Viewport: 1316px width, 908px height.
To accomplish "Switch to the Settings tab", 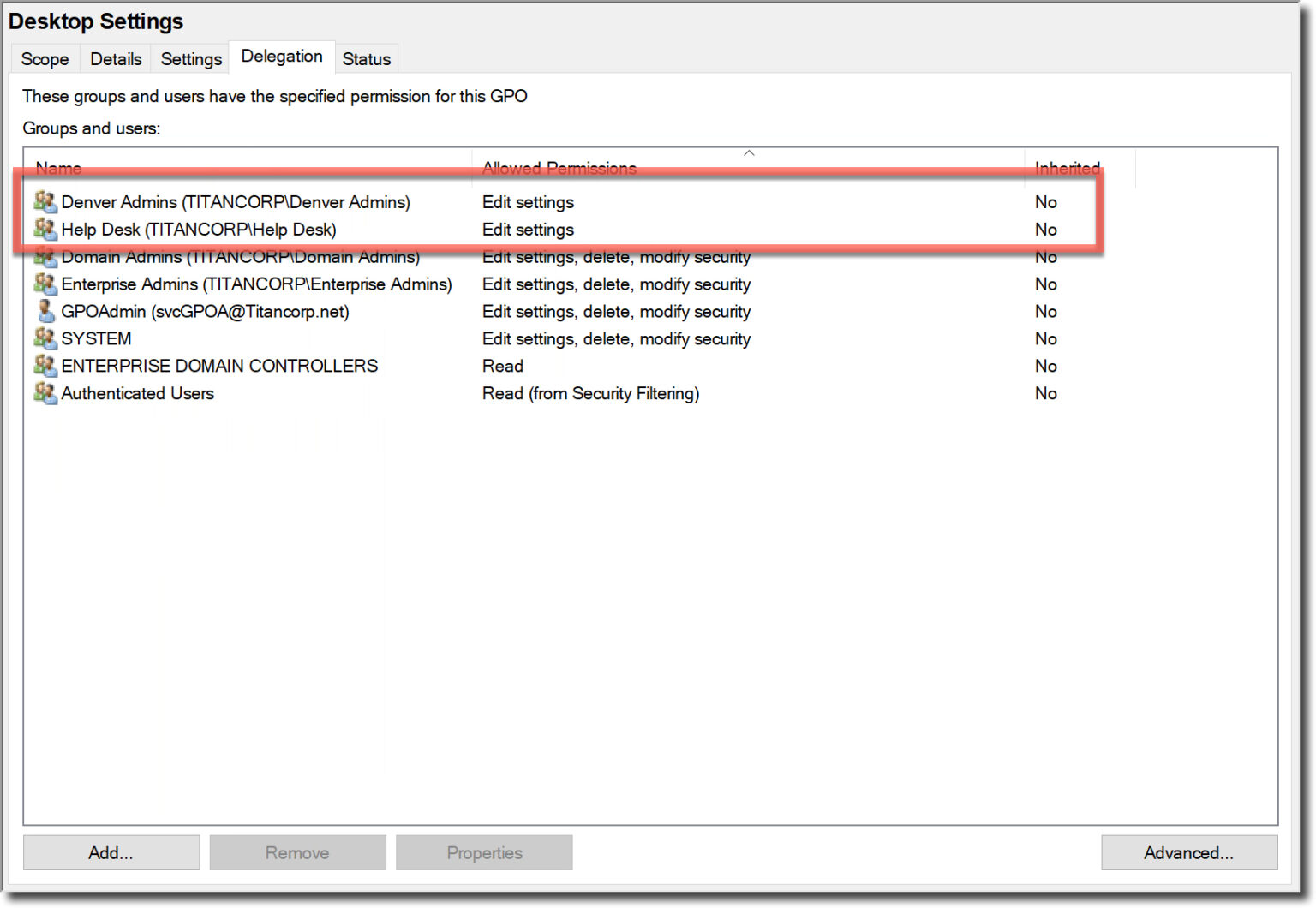I will click(190, 58).
